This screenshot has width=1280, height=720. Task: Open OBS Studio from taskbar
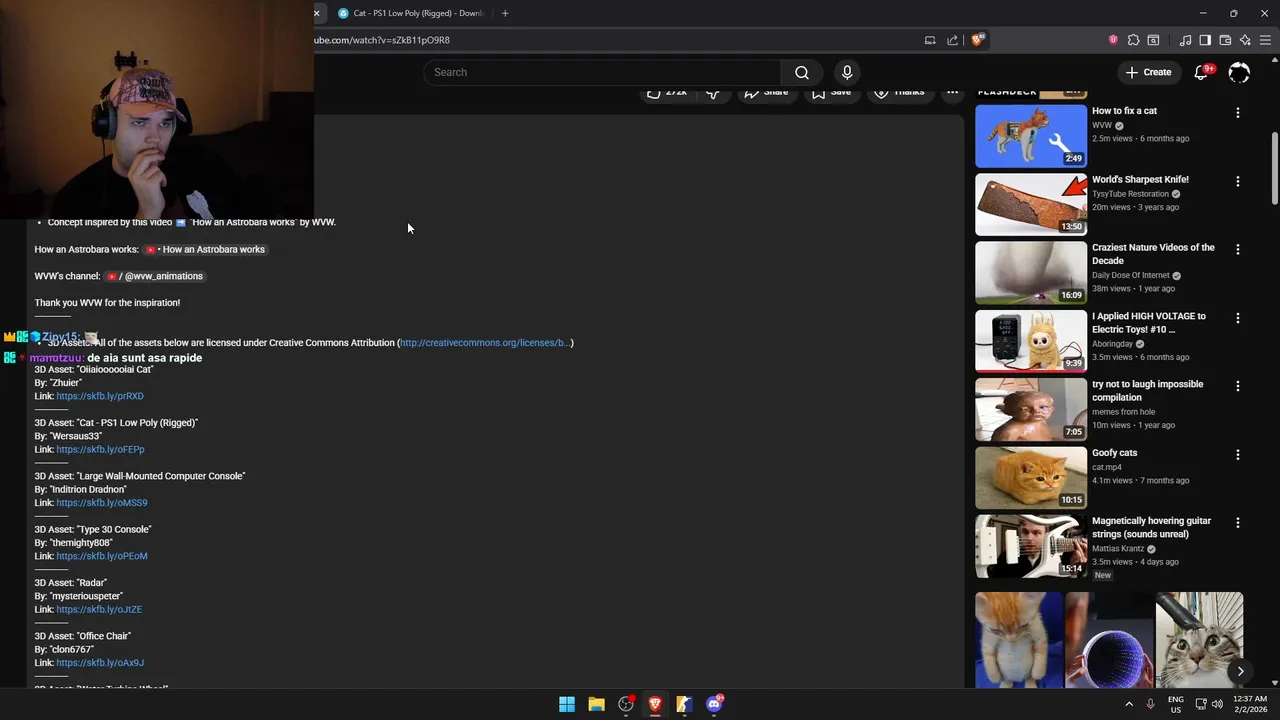(626, 704)
